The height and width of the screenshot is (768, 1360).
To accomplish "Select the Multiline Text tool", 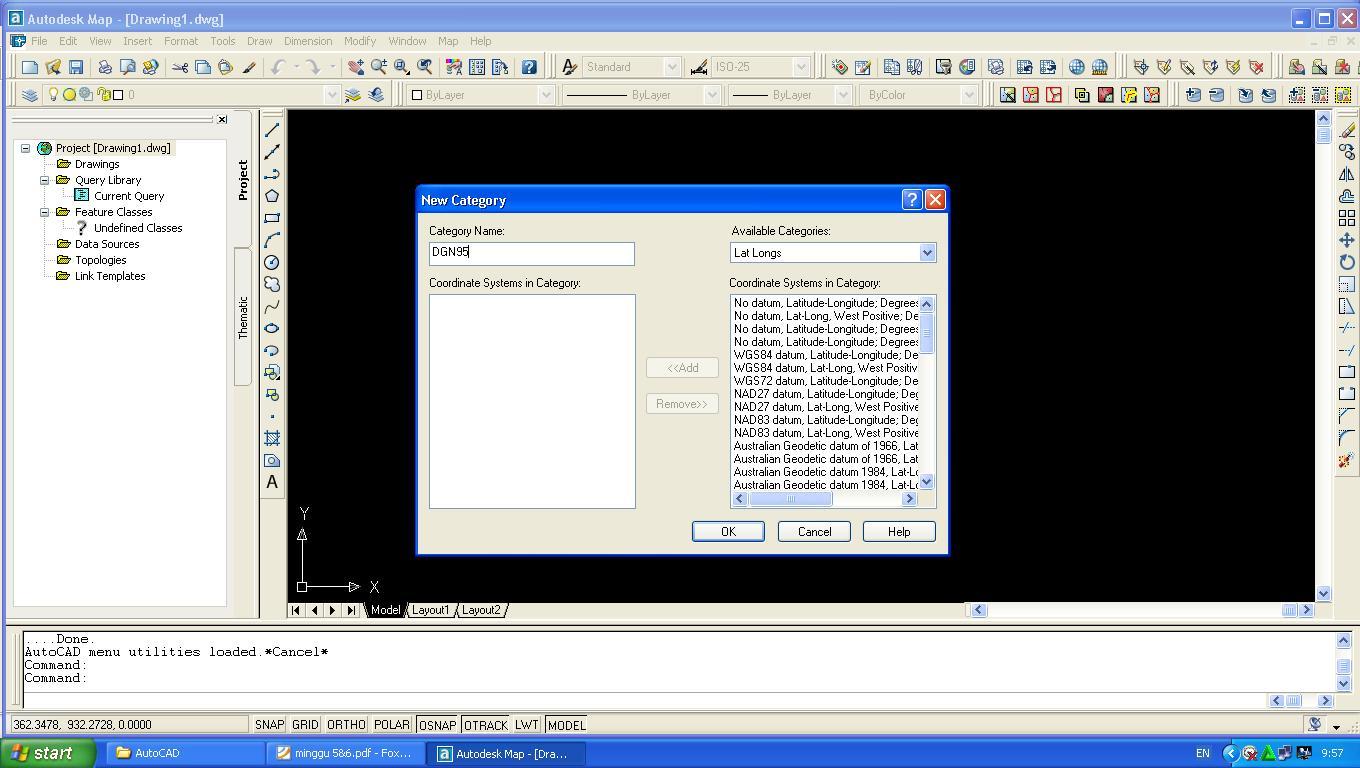I will pos(272,482).
